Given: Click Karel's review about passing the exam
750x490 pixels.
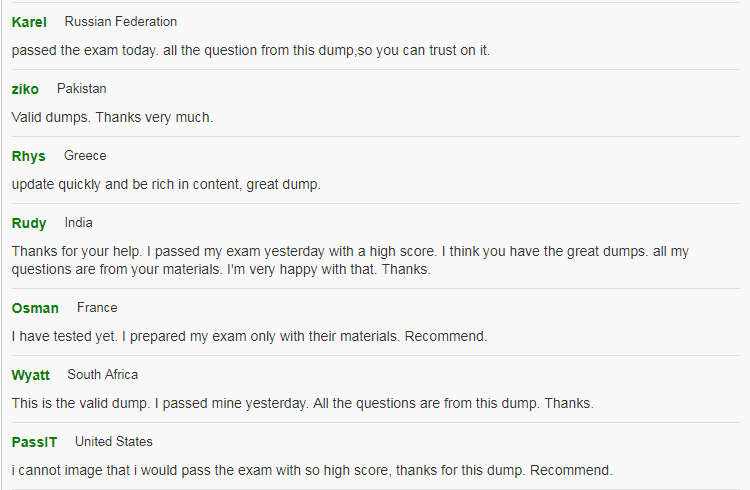Looking at the screenshot, I should pos(251,50).
